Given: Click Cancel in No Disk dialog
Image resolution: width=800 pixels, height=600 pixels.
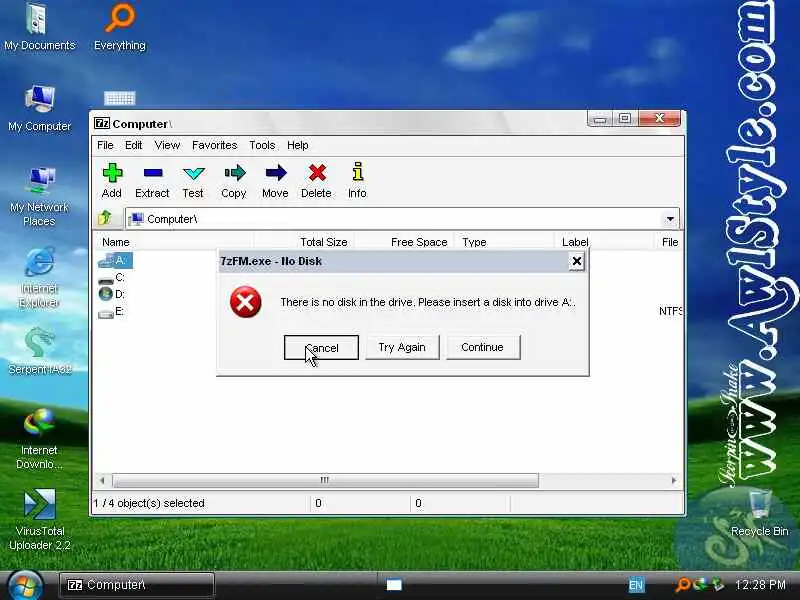Looking at the screenshot, I should point(321,347).
